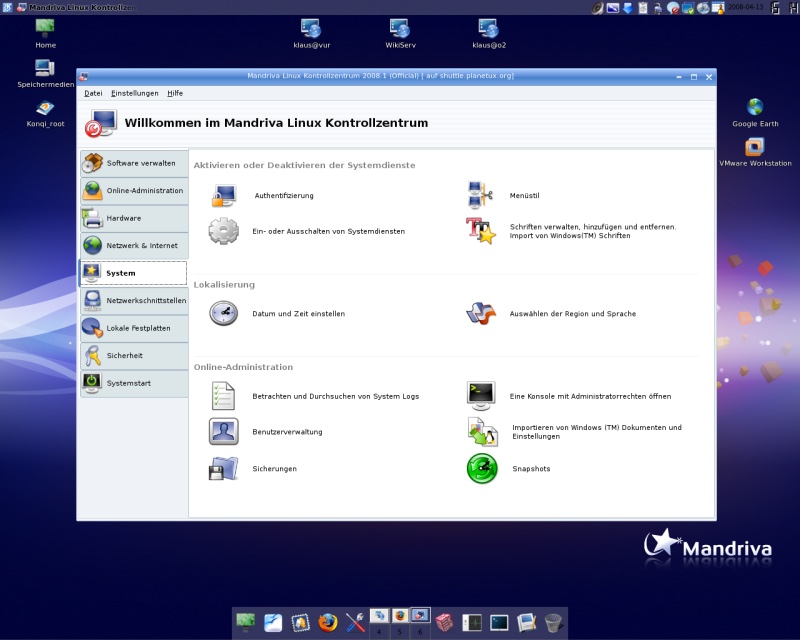Launch Firefox from the bottom dock
Image resolution: width=800 pixels, height=640 pixels.
click(328, 623)
